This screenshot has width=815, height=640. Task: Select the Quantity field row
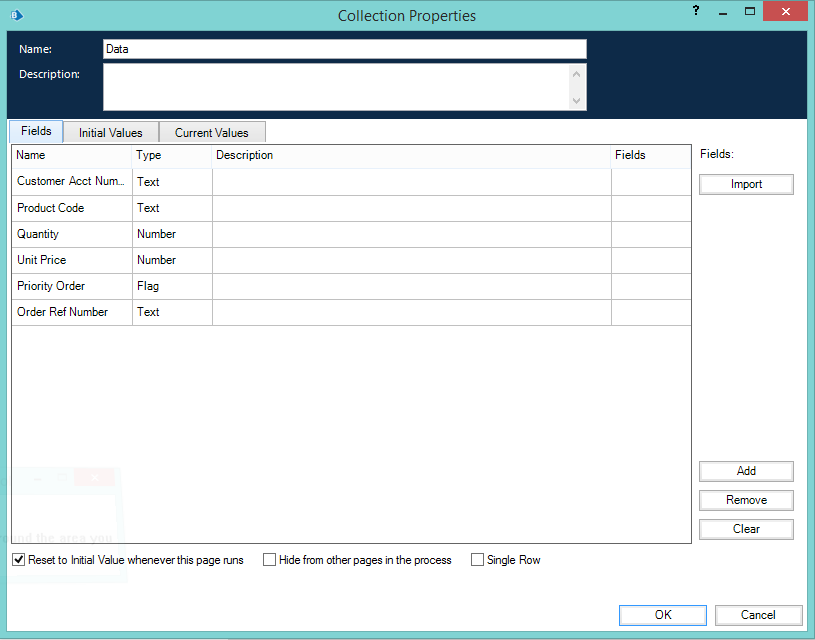[70, 234]
